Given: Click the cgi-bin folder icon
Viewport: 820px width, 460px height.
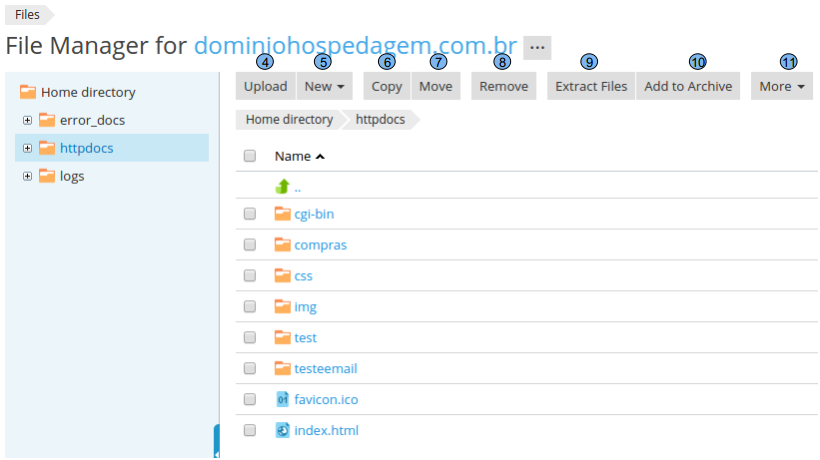Looking at the screenshot, I should (x=282, y=213).
